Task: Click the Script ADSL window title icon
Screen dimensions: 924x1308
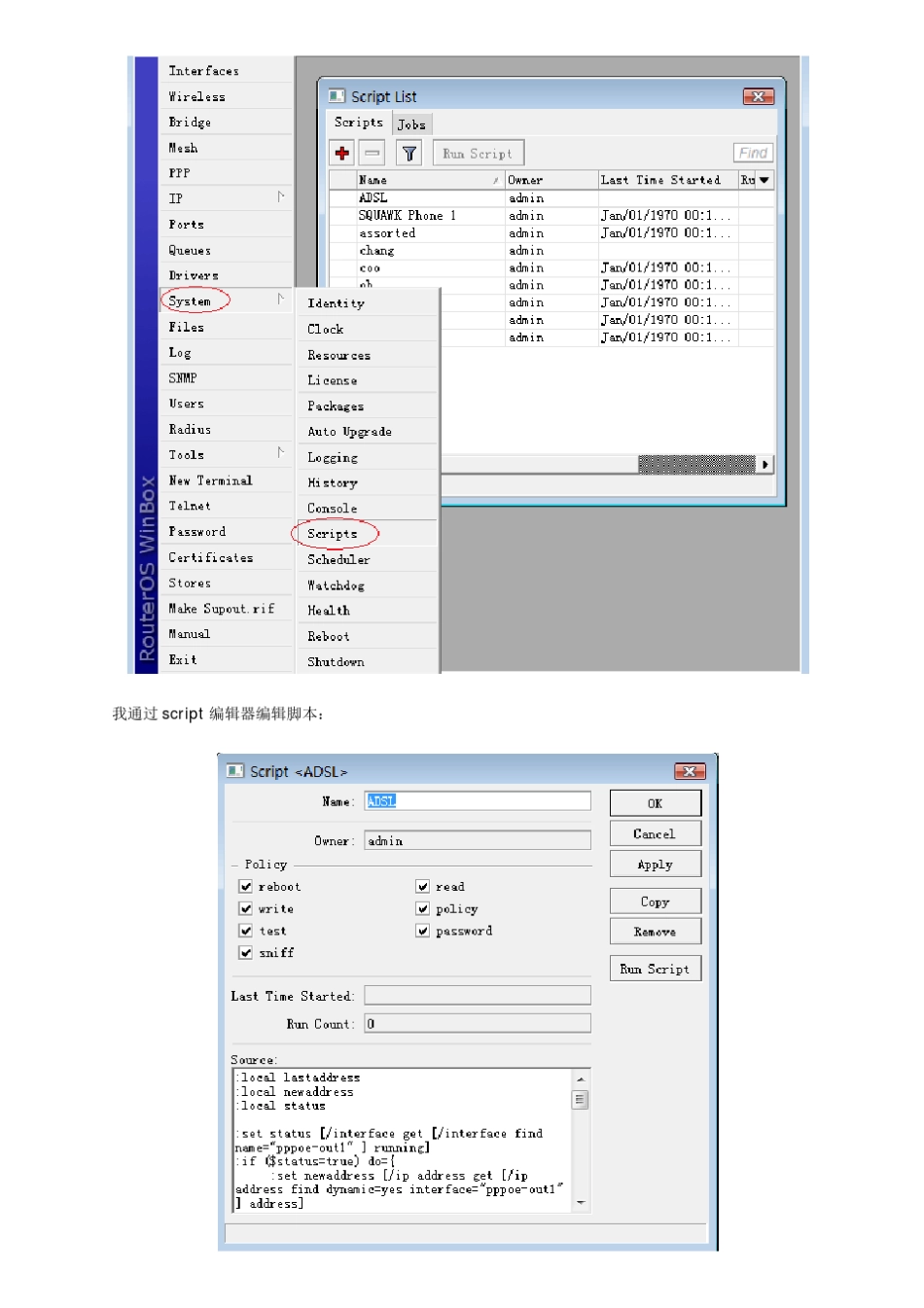Action: click(235, 771)
